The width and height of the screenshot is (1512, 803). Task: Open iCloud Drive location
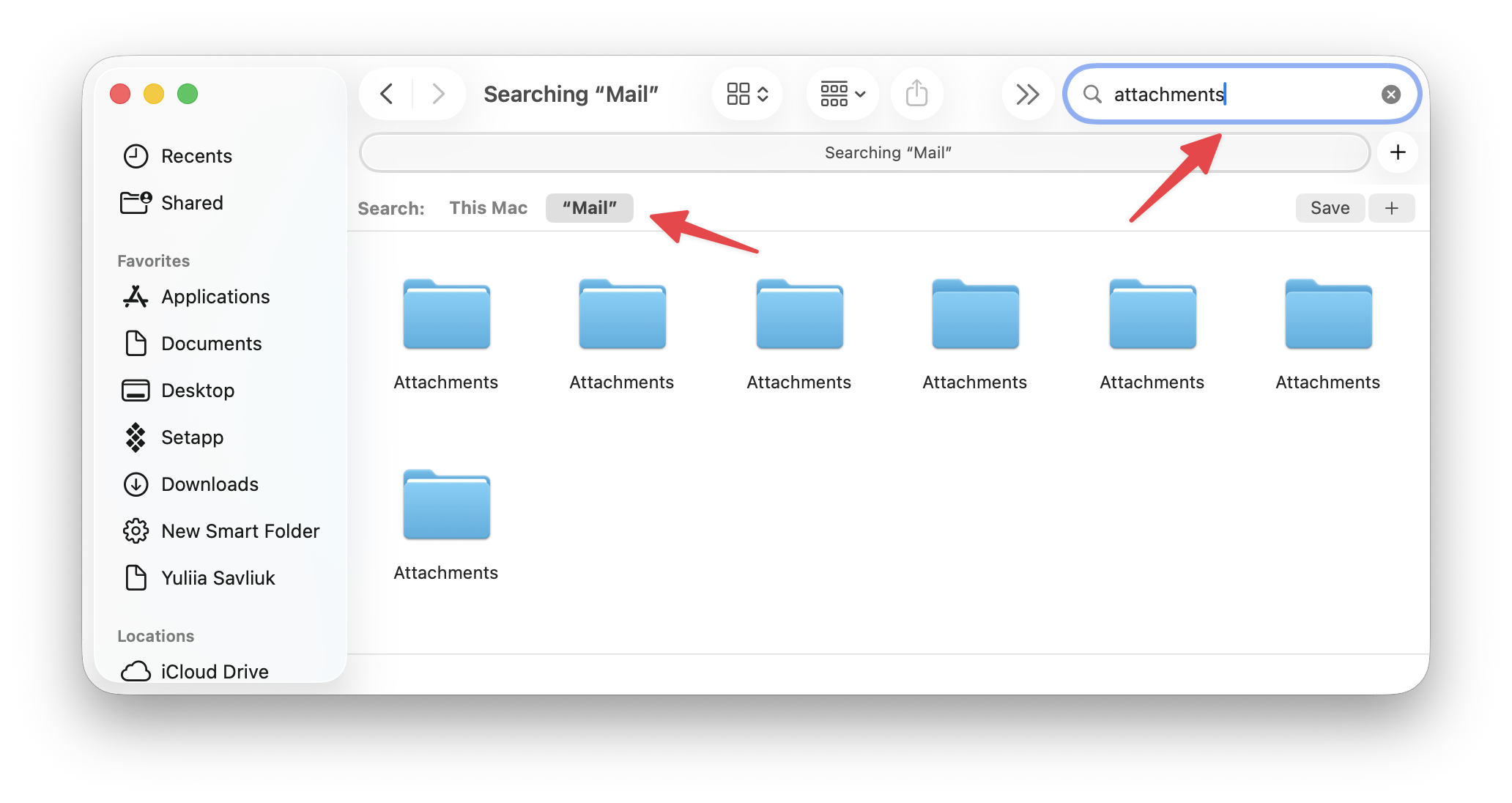click(214, 671)
